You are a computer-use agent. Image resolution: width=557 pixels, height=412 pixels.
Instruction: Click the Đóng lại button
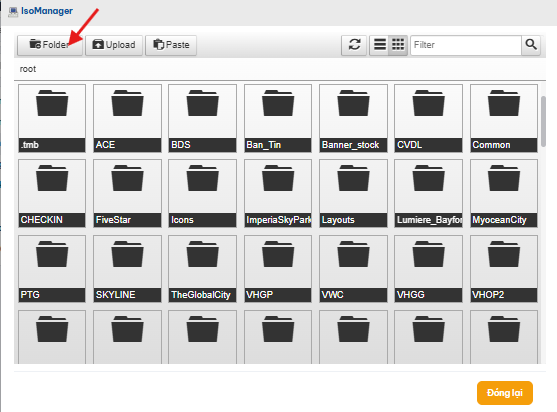(x=505, y=393)
